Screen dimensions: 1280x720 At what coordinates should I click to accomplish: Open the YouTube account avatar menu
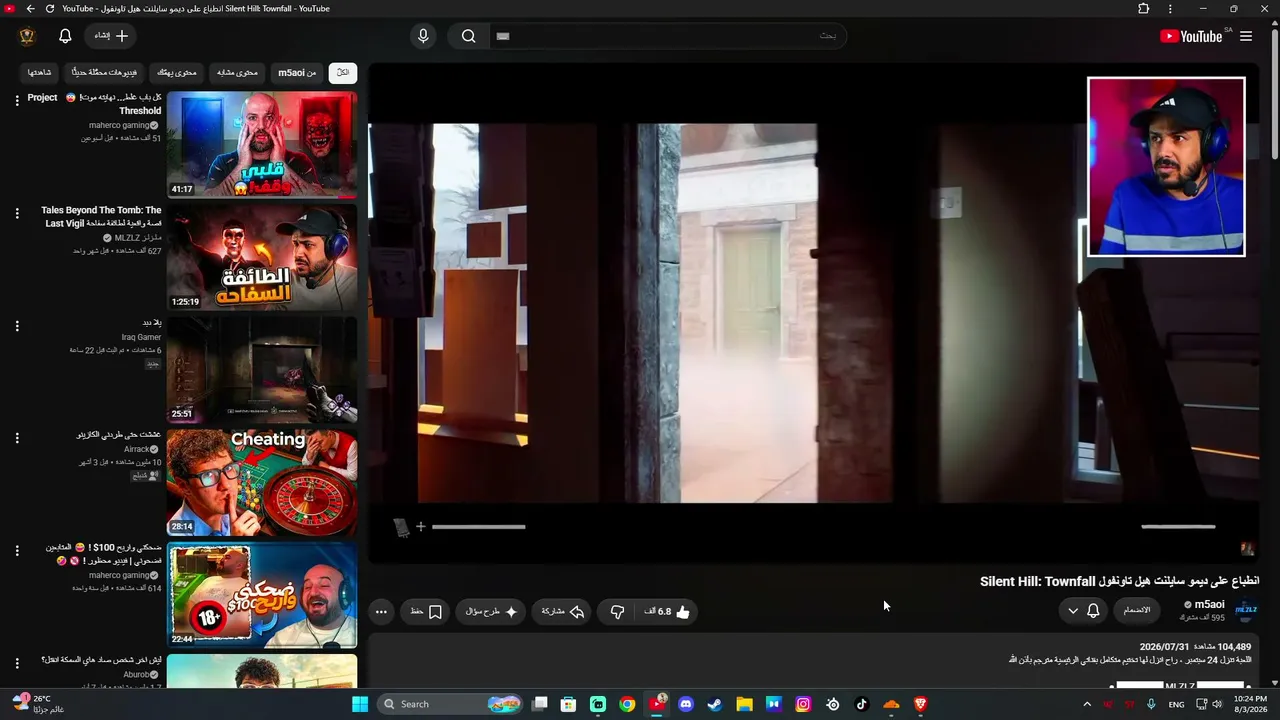[27, 36]
